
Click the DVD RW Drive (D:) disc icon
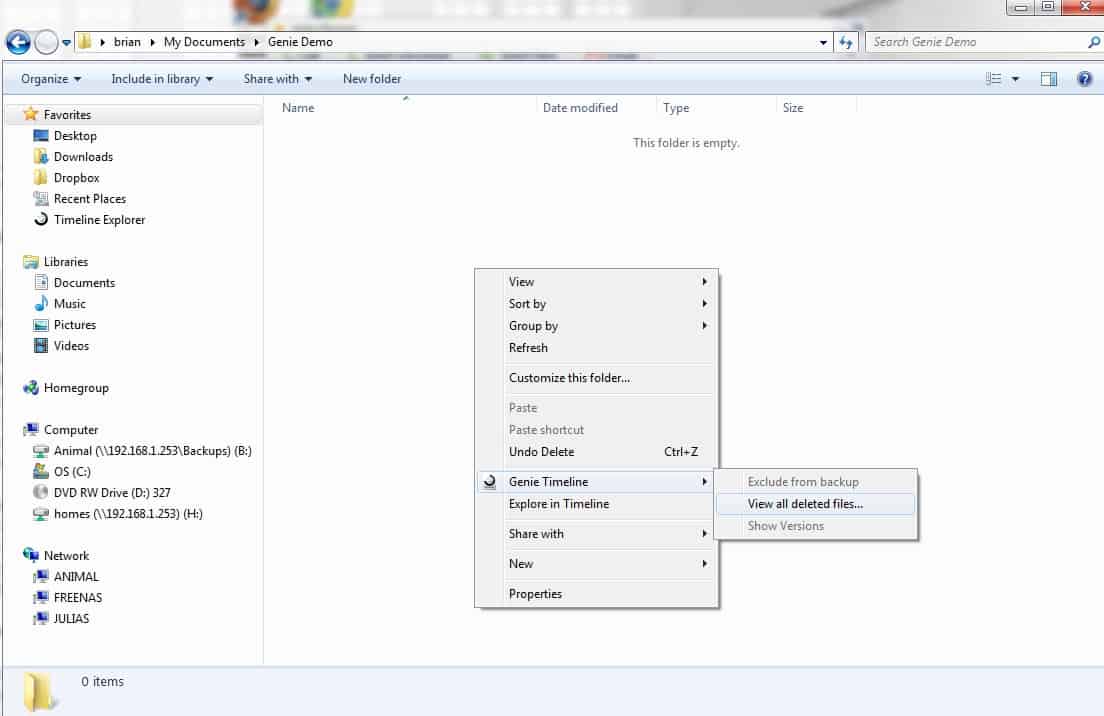pos(42,493)
